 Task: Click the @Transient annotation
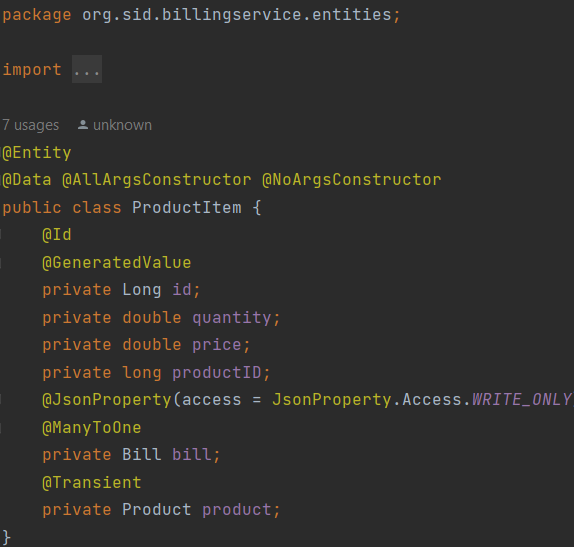pyautogui.click(x=92, y=483)
